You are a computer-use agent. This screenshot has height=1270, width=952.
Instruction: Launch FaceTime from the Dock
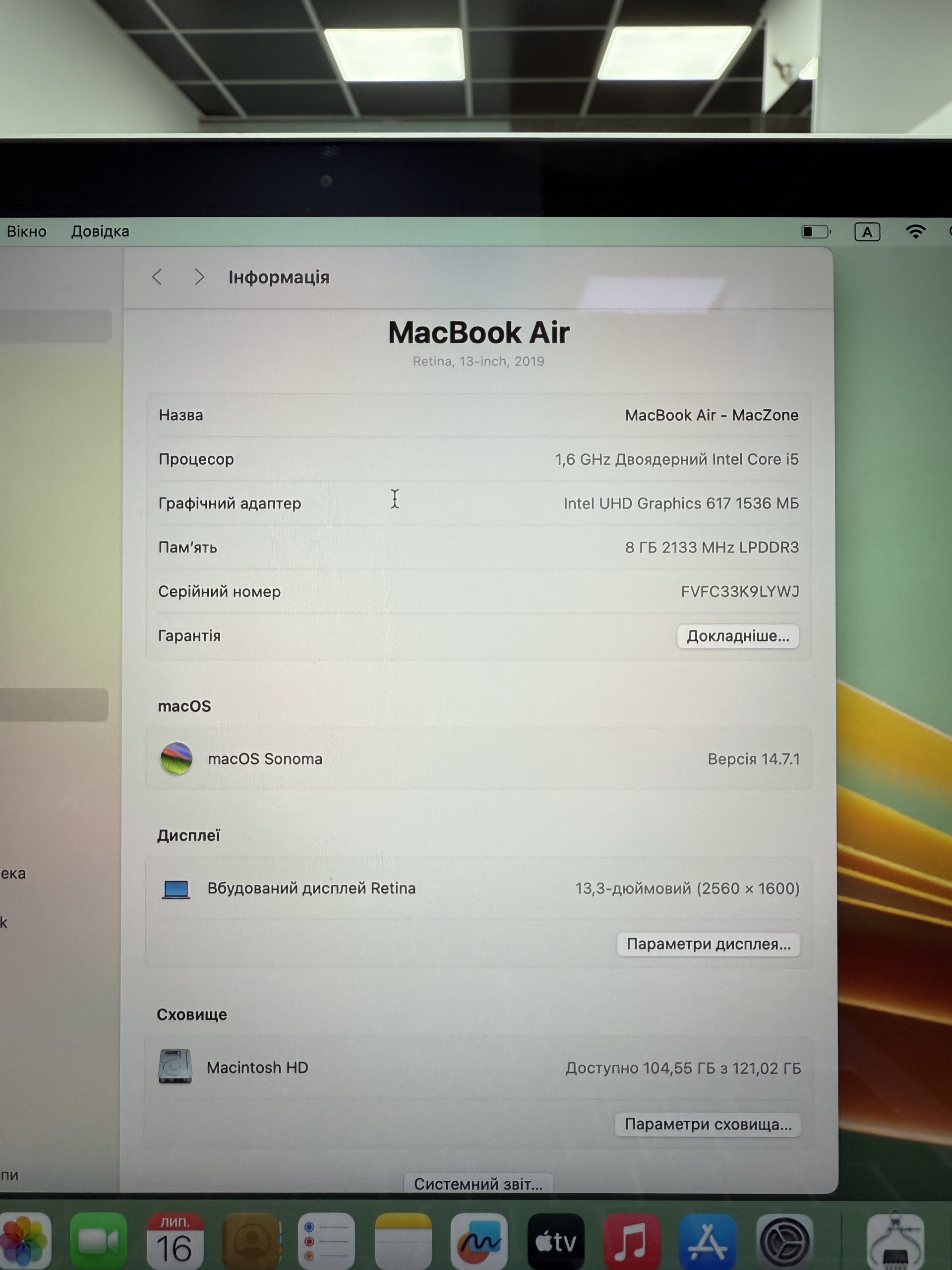tap(99, 1240)
